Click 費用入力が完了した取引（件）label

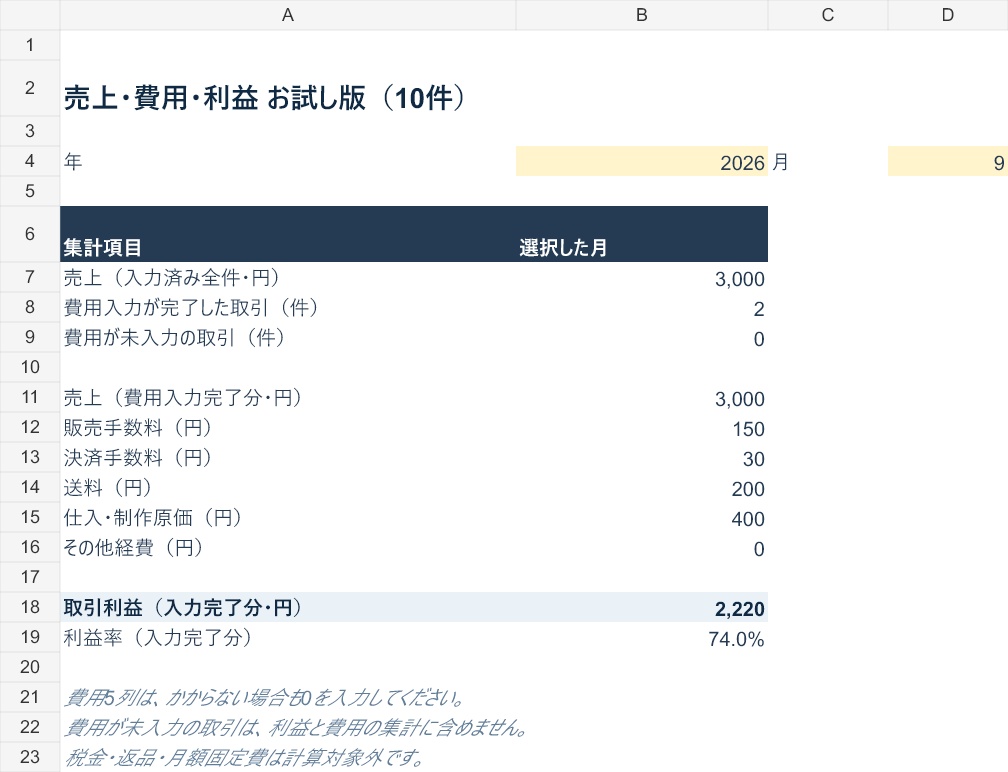(191, 308)
